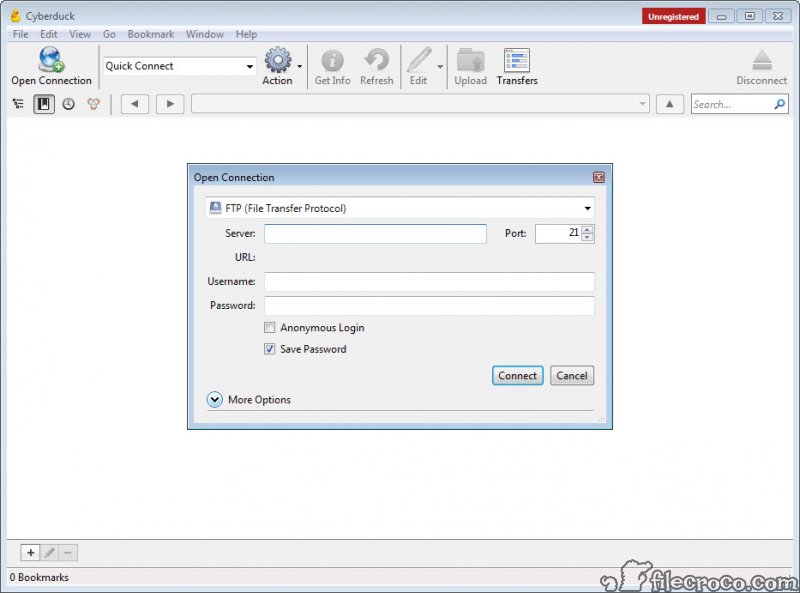The height and width of the screenshot is (593, 800).
Task: Click the Get Info toolbar icon
Action: tap(332, 60)
